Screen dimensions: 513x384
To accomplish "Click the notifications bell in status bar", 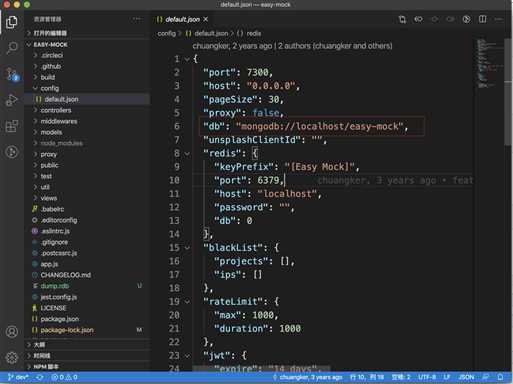I will [500, 377].
